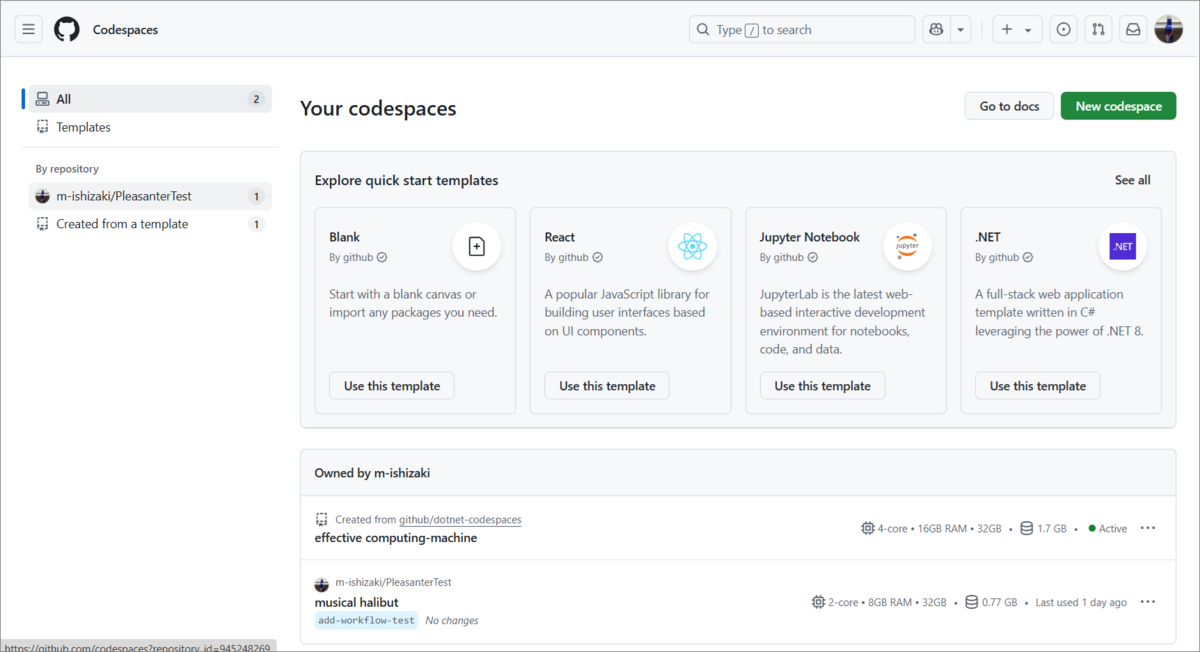
Task: Click See all templates link
Action: [x=1132, y=180]
